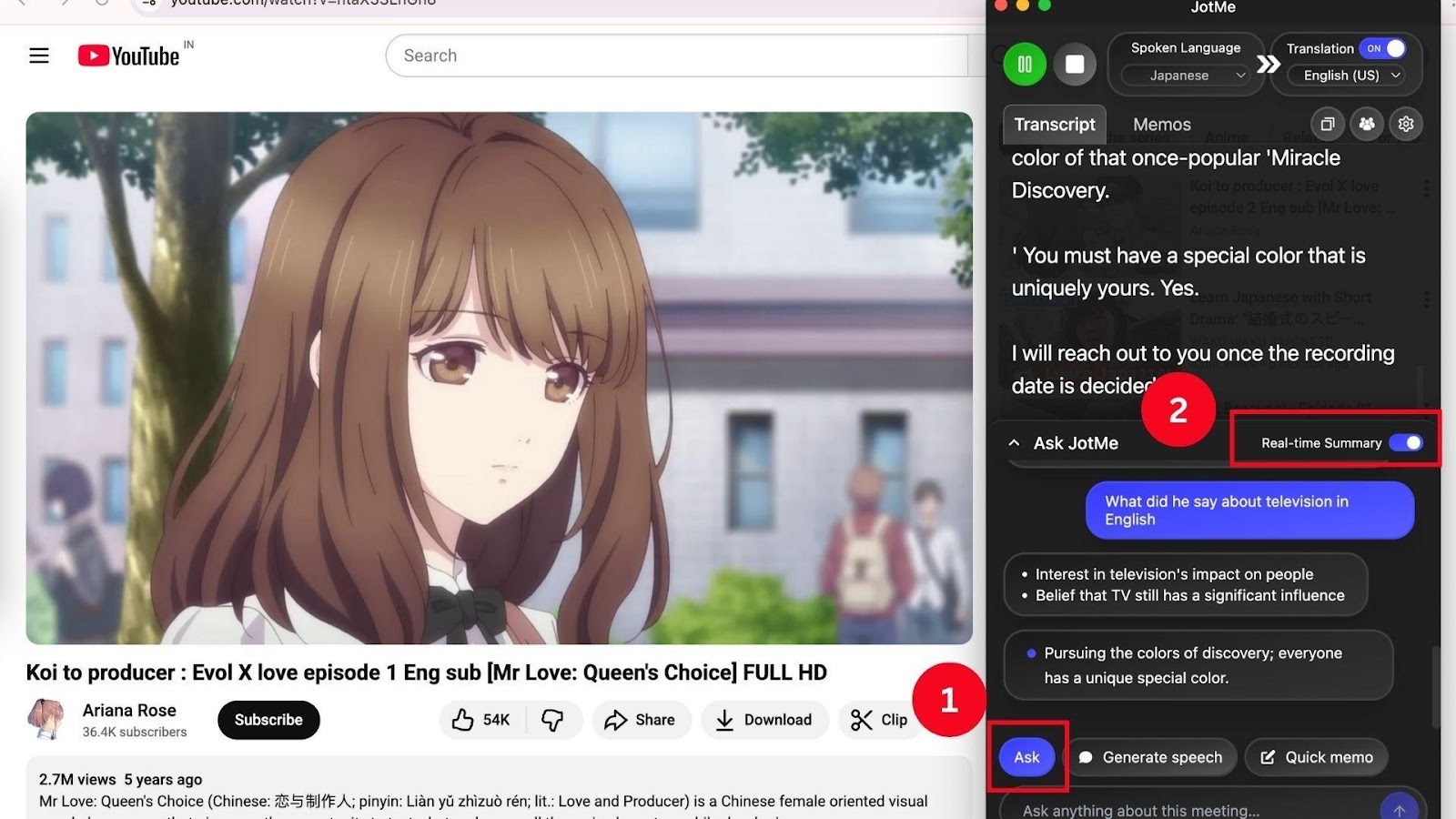The image size is (1456, 819).
Task: Pause transcription with the green pause button
Action: [x=1024, y=64]
